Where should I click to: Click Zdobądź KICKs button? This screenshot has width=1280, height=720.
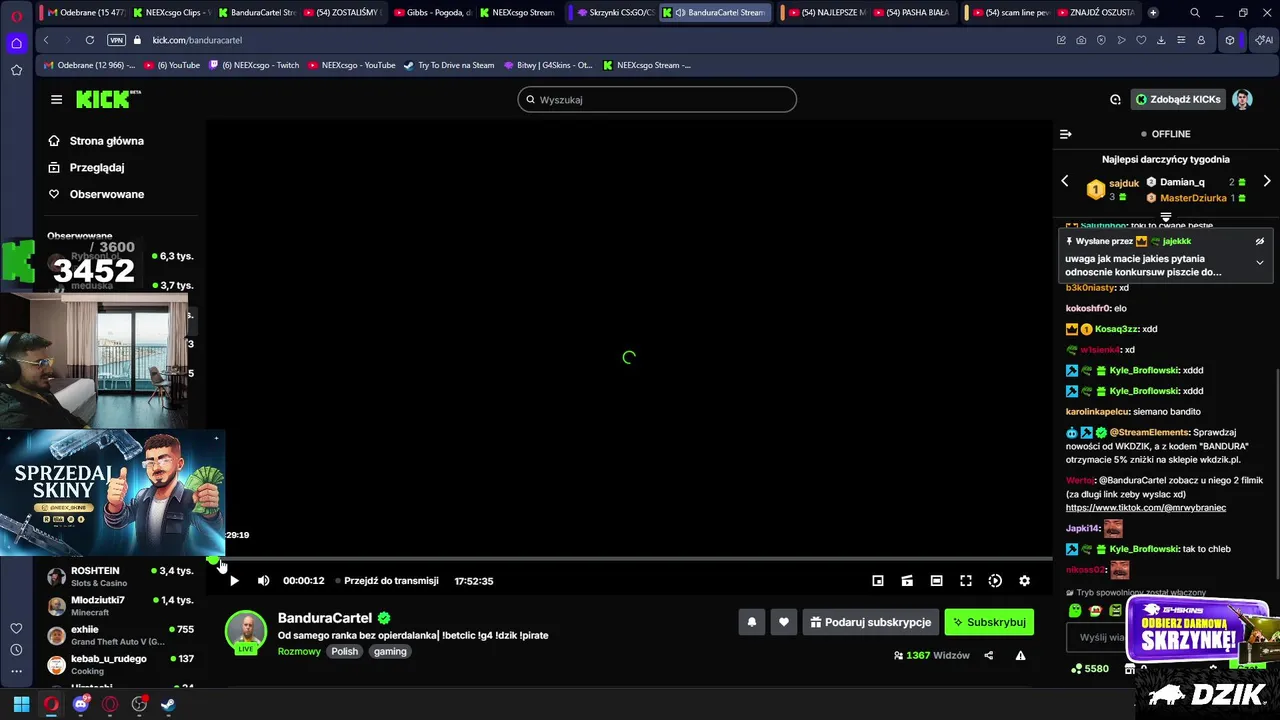(x=1179, y=99)
